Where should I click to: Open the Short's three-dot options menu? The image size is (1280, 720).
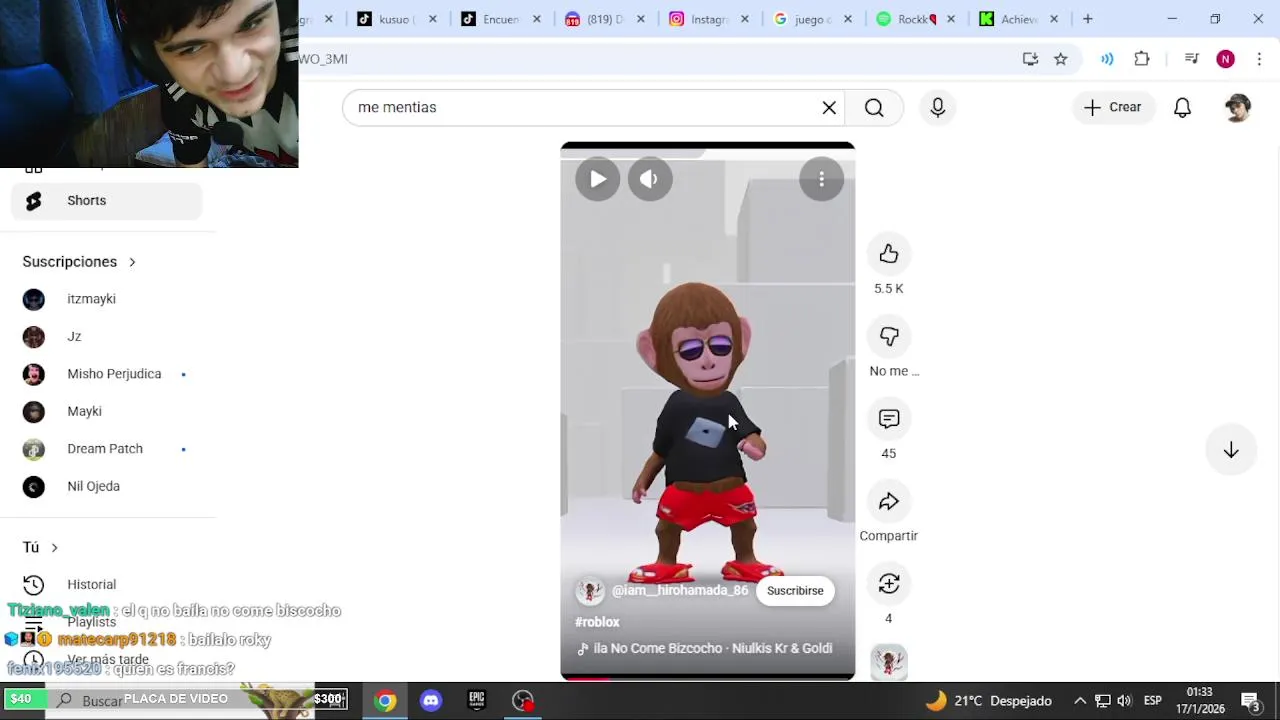pos(821,179)
